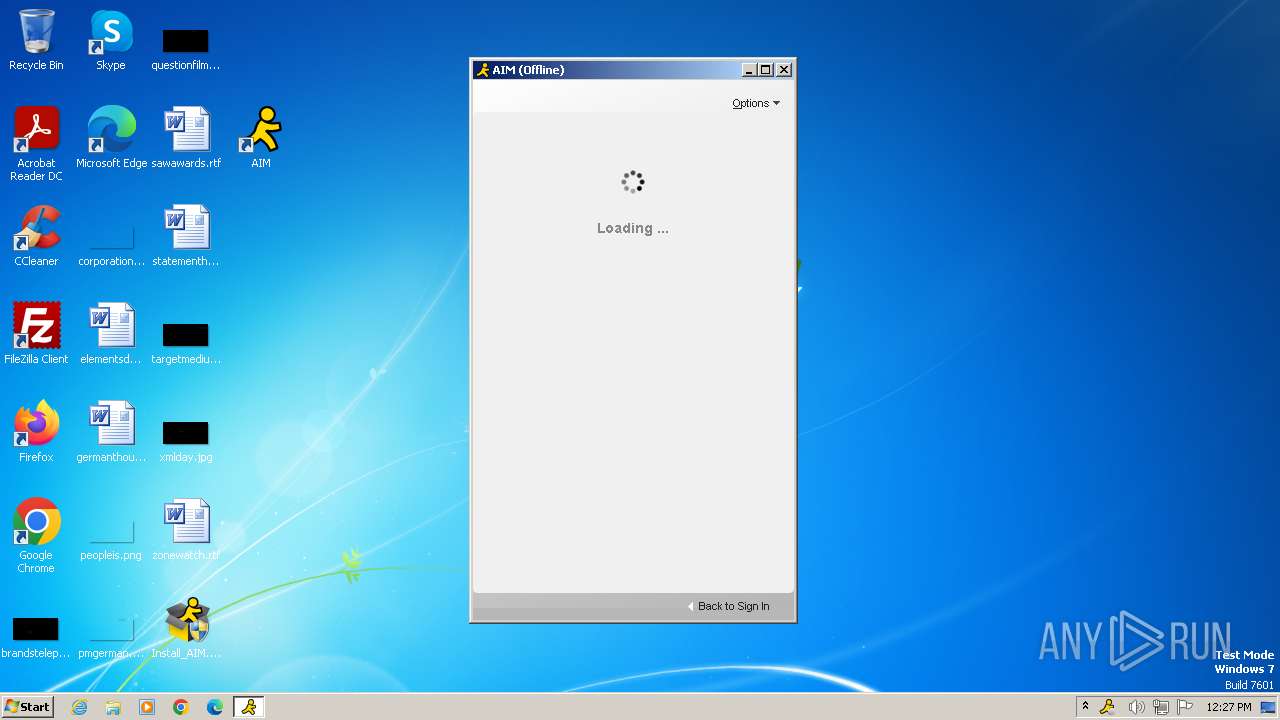1280x720 pixels.
Task: Show hidden system tray icons
Action: 1085,707
